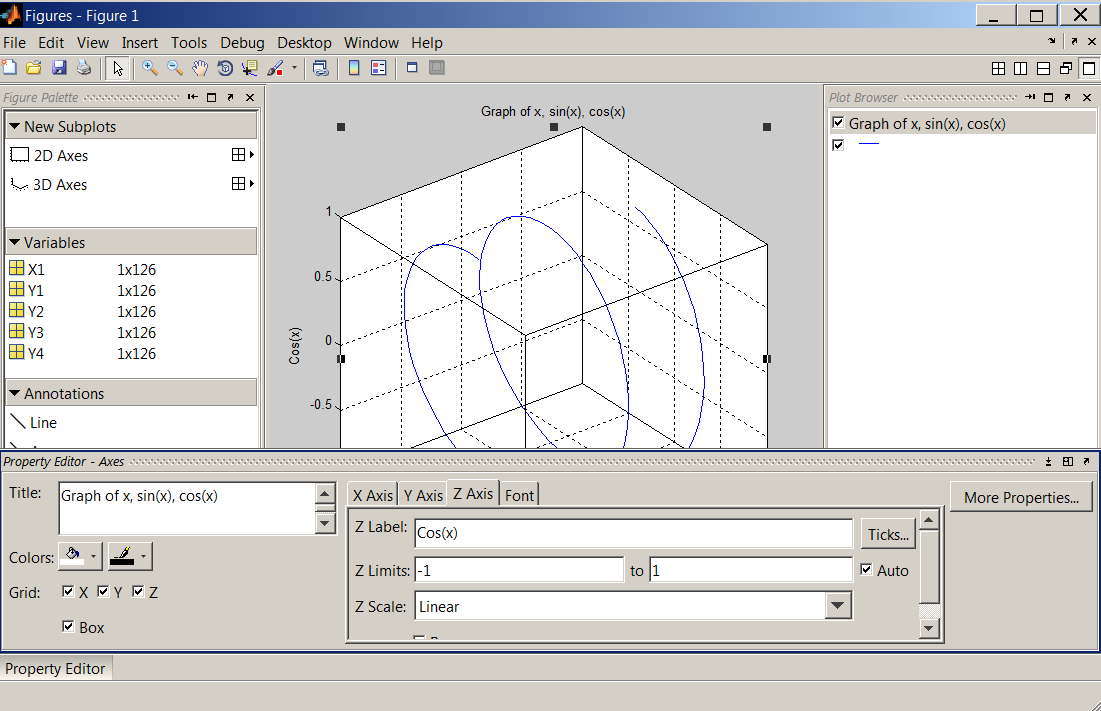Select the Zoom In tool
The height and width of the screenshot is (711, 1101).
coord(149,68)
